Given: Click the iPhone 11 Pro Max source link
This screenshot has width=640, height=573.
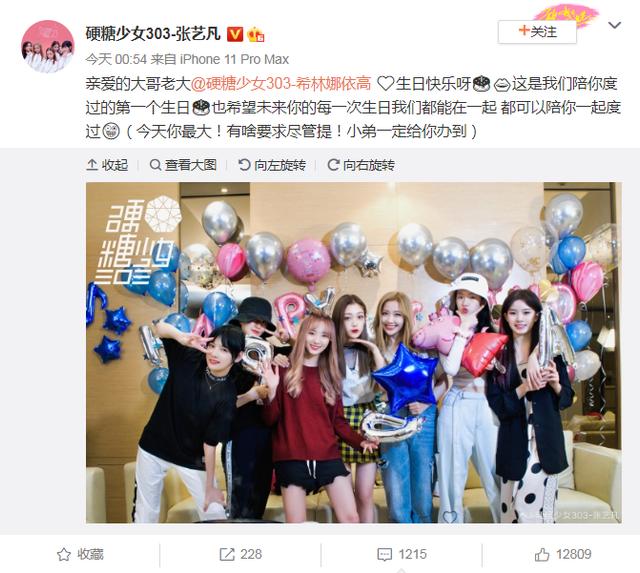Looking at the screenshot, I should pyautogui.click(x=234, y=60).
